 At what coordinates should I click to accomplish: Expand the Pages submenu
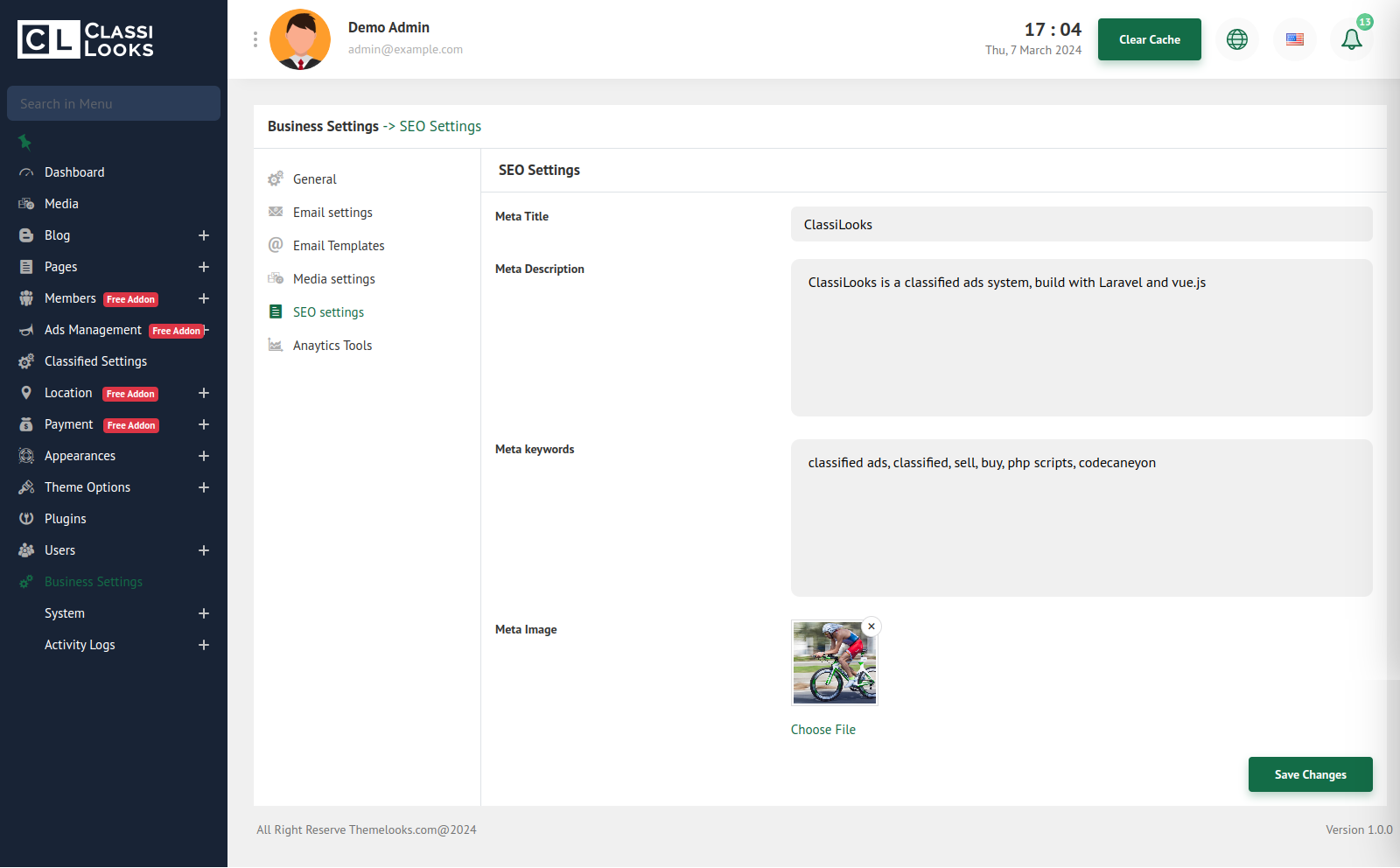203,267
